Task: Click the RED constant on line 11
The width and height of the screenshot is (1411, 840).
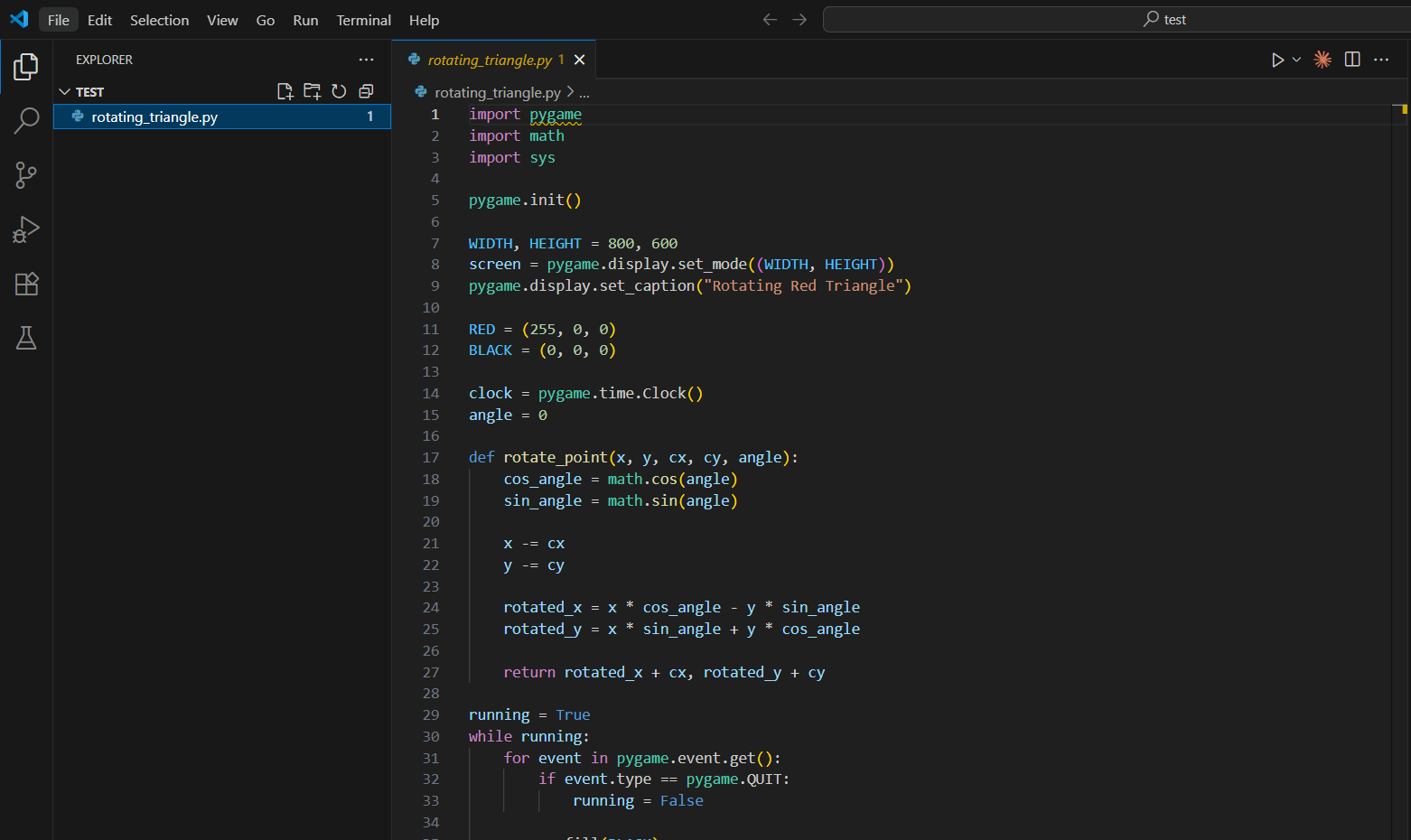Action: pyautogui.click(x=481, y=330)
